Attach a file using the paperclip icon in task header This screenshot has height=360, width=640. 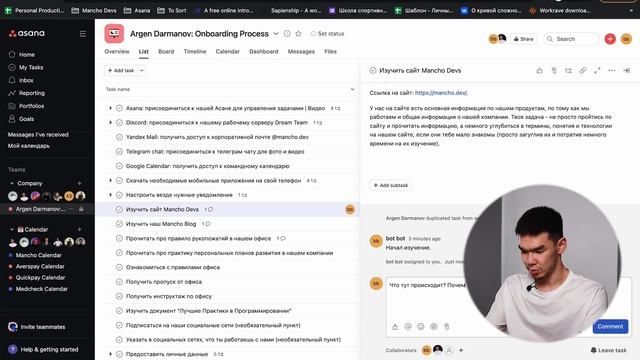[554, 71]
